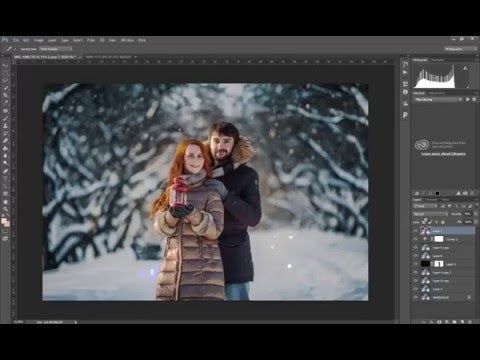Click the Learn more about Libraries link
This screenshot has width=480, height=360.
pyautogui.click(x=443, y=154)
